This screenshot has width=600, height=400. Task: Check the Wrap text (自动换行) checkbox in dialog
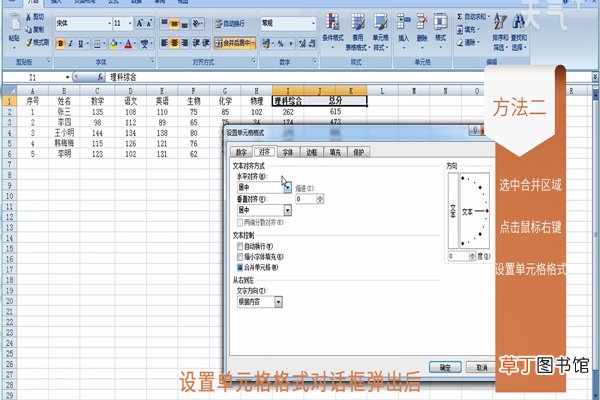(240, 246)
